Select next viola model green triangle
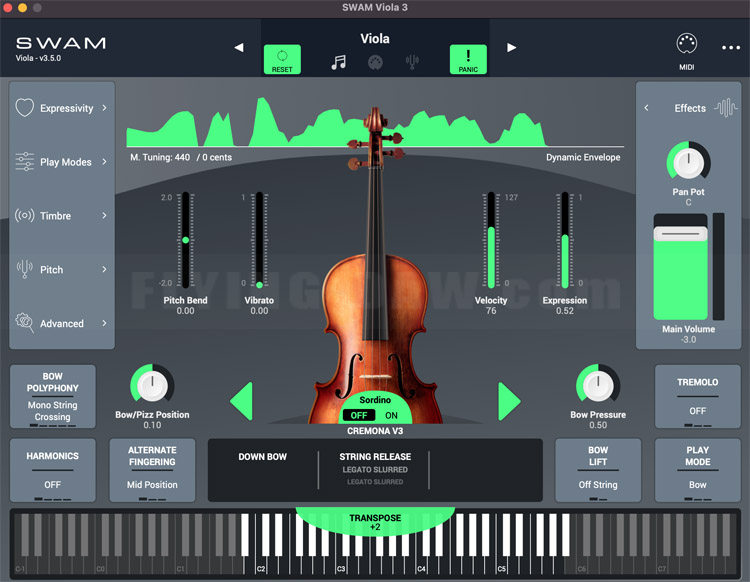 tap(509, 401)
